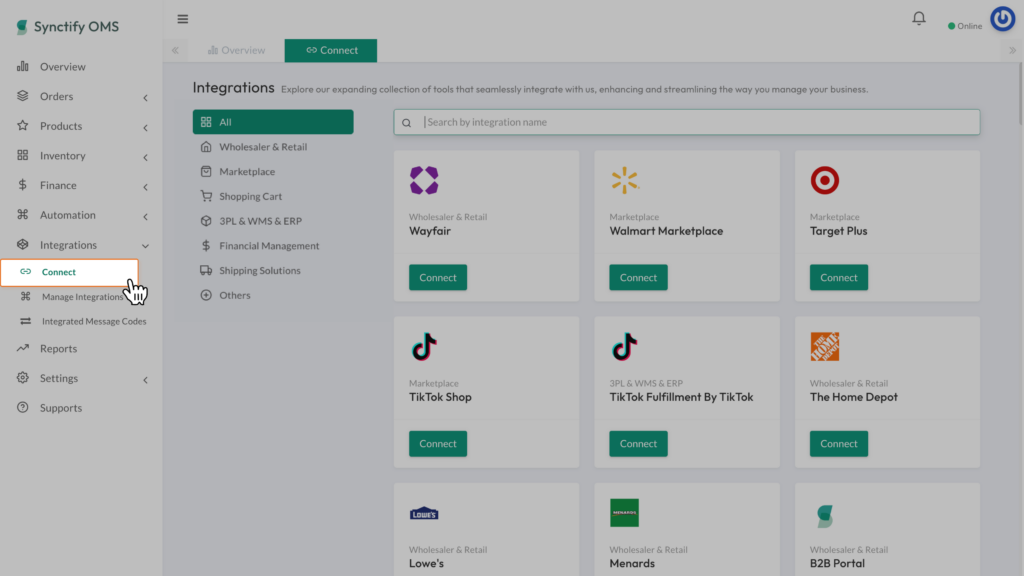Click the Synctify OMS logo
The width and height of the screenshot is (1024, 576).
click(67, 27)
